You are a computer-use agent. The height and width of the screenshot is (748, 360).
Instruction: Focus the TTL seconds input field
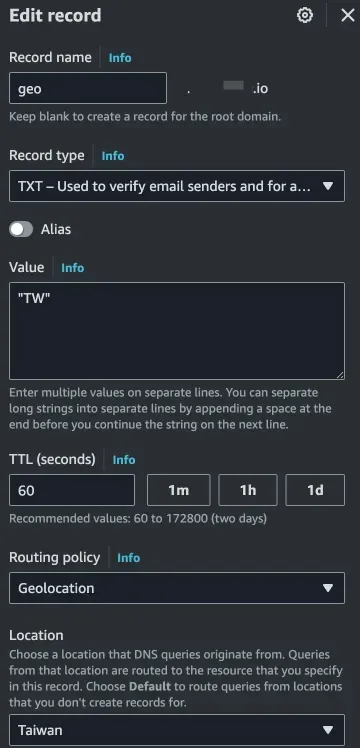tap(72, 490)
